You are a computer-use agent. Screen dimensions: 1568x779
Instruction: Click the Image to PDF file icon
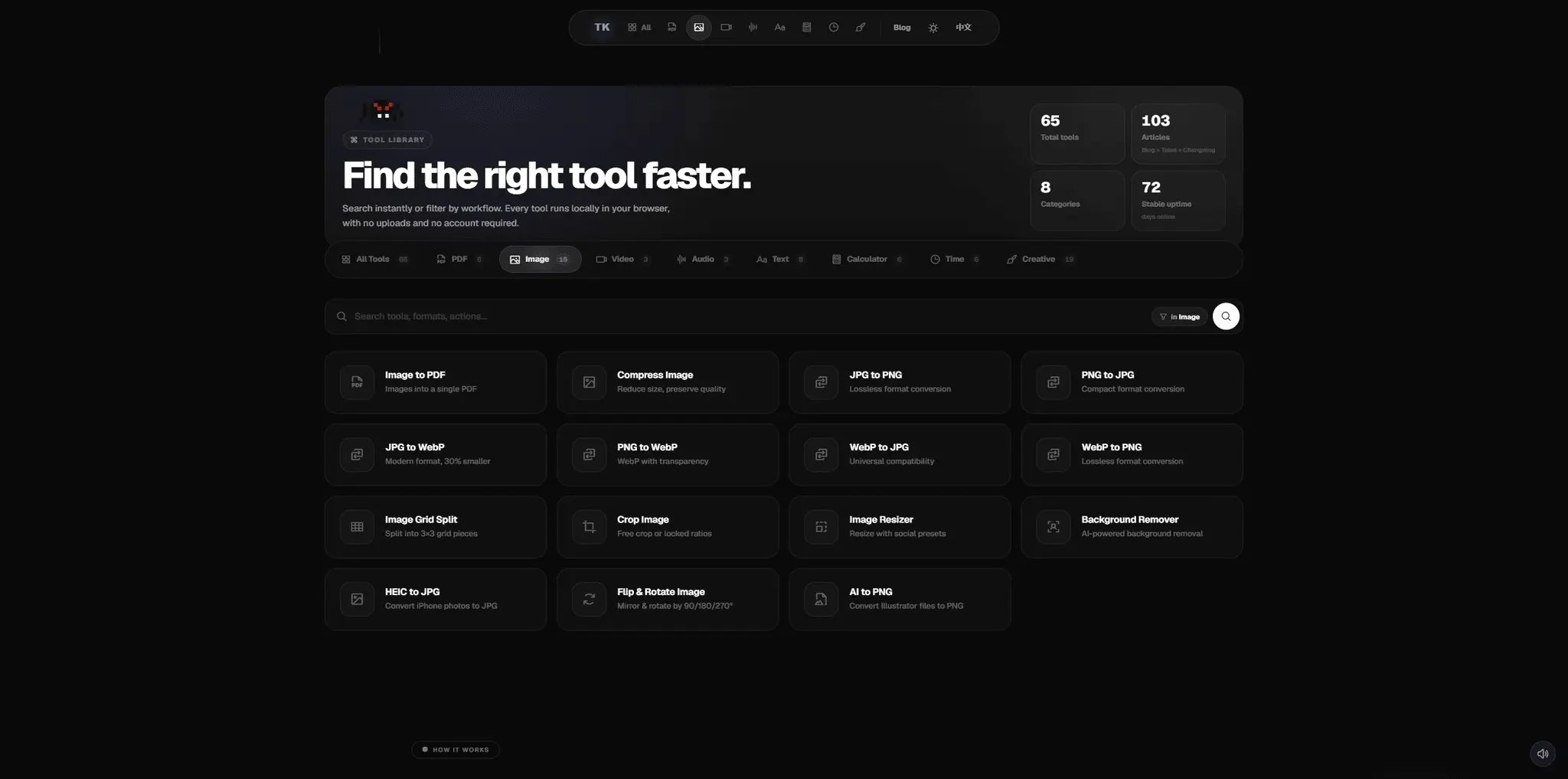[x=357, y=382]
